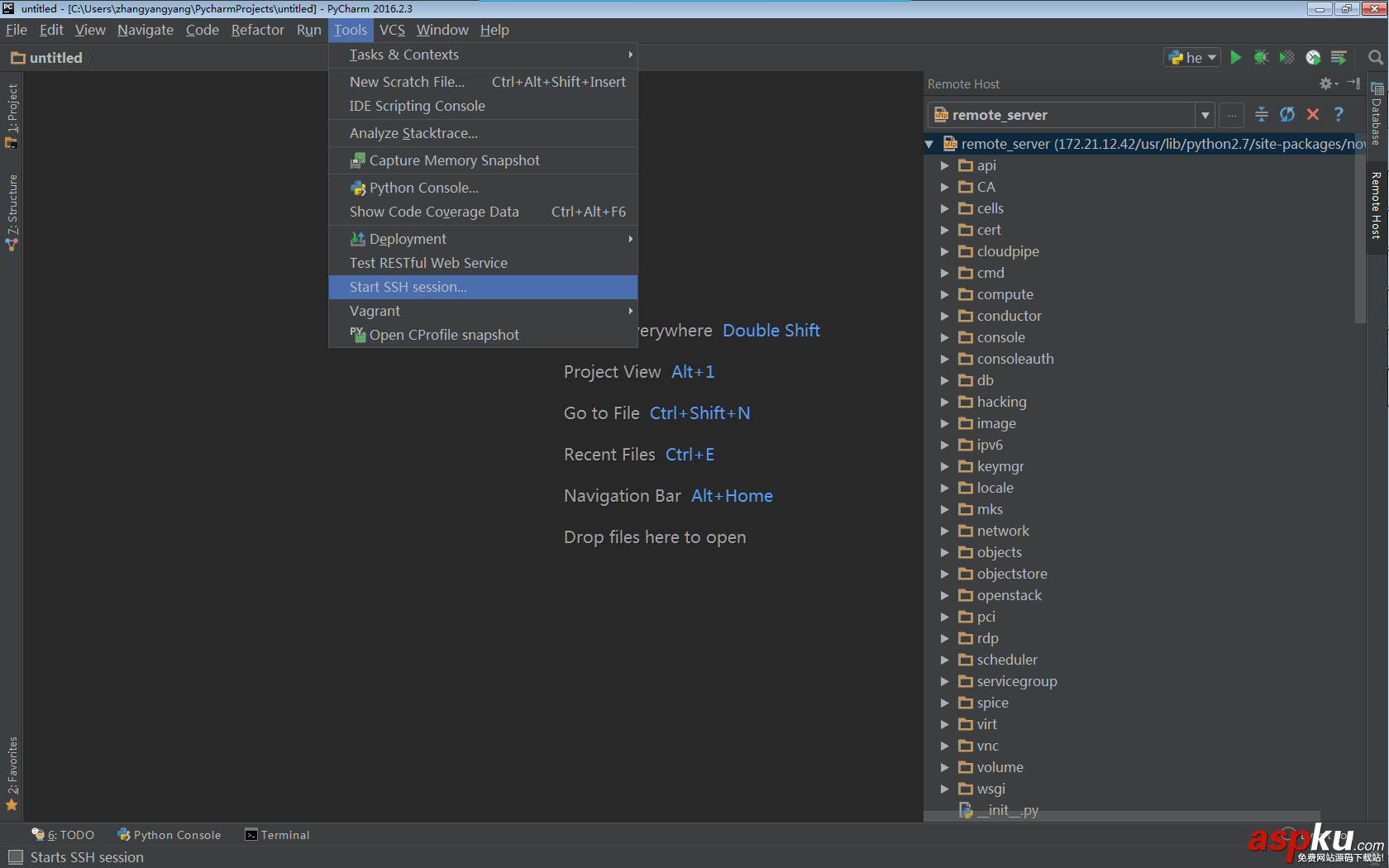Open the Python Console tool window
The height and width of the screenshot is (868, 1389).
pyautogui.click(x=169, y=835)
